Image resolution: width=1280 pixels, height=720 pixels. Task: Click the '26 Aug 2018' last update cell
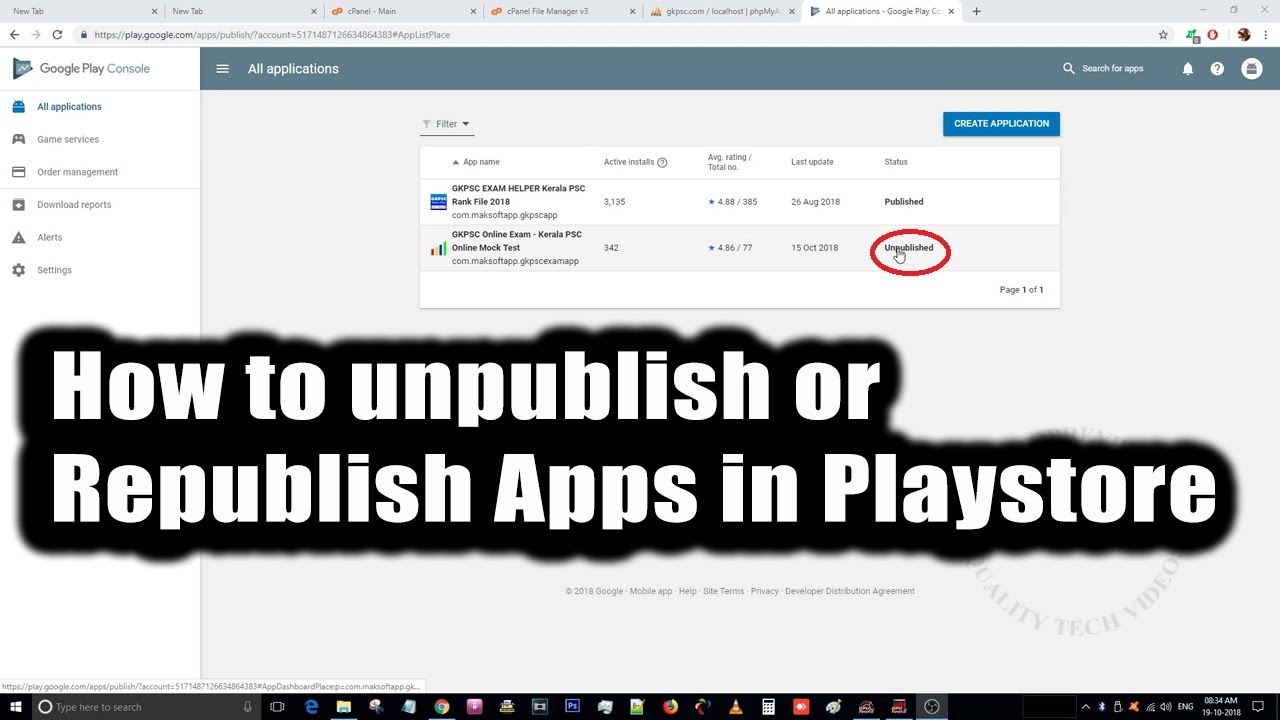(815, 202)
